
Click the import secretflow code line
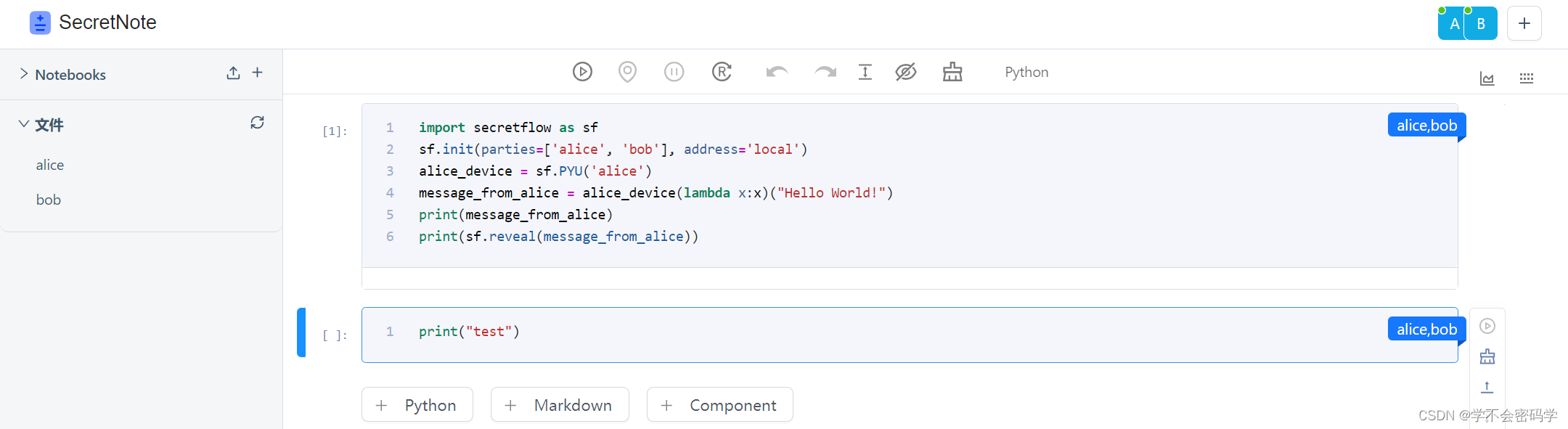pyautogui.click(x=508, y=127)
